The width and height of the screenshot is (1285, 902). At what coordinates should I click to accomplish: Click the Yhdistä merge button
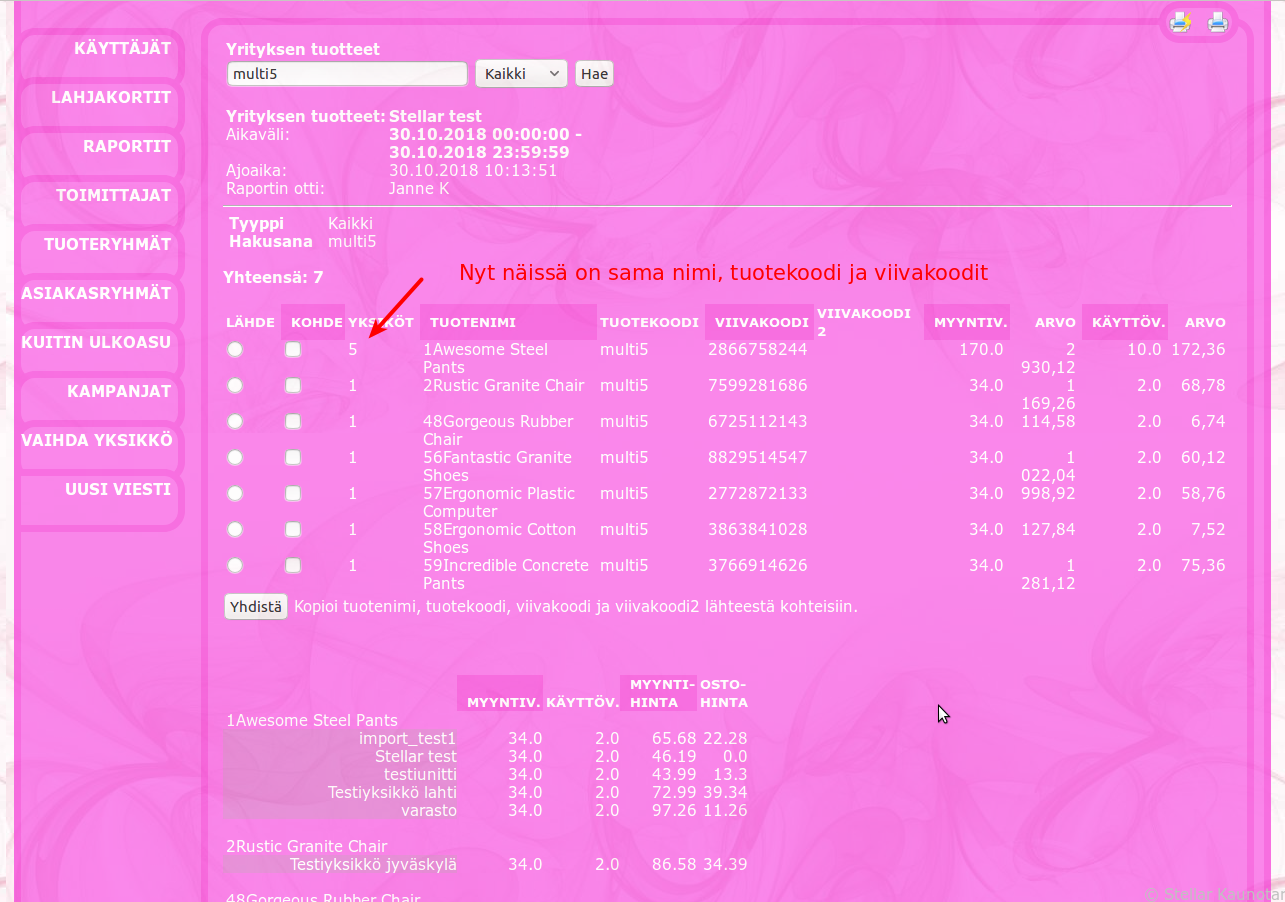[x=256, y=607]
